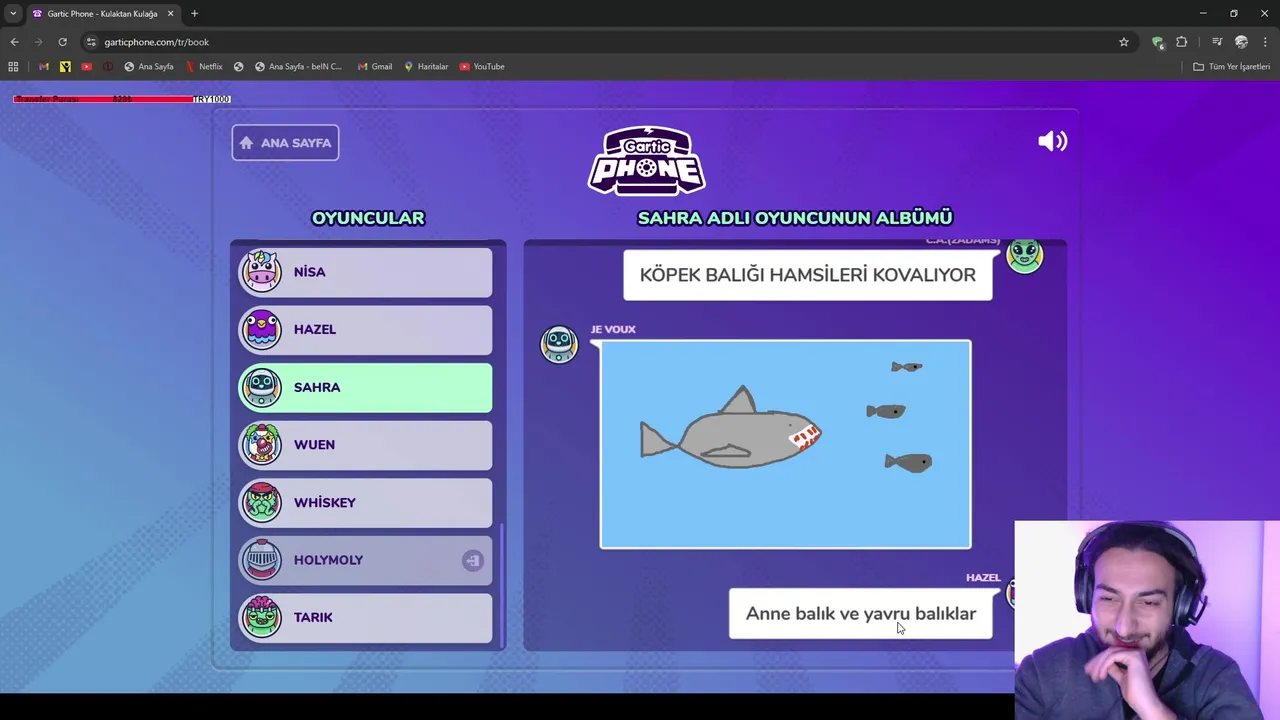Open the Ana Sayfa - beIN bookmark
This screenshot has height=720, width=1280.
(298, 67)
